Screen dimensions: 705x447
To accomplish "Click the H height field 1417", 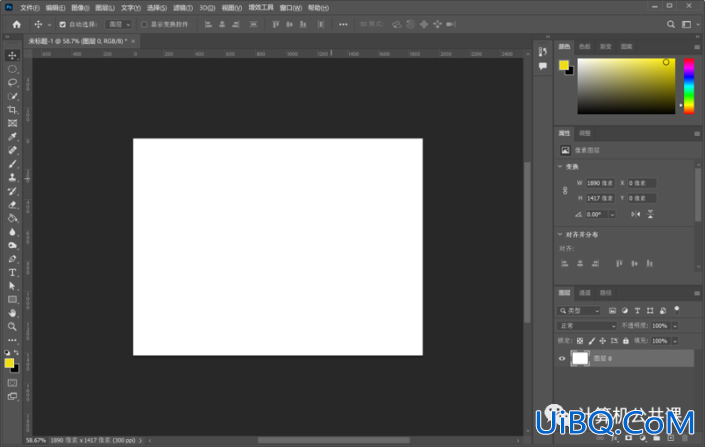I will [600, 198].
